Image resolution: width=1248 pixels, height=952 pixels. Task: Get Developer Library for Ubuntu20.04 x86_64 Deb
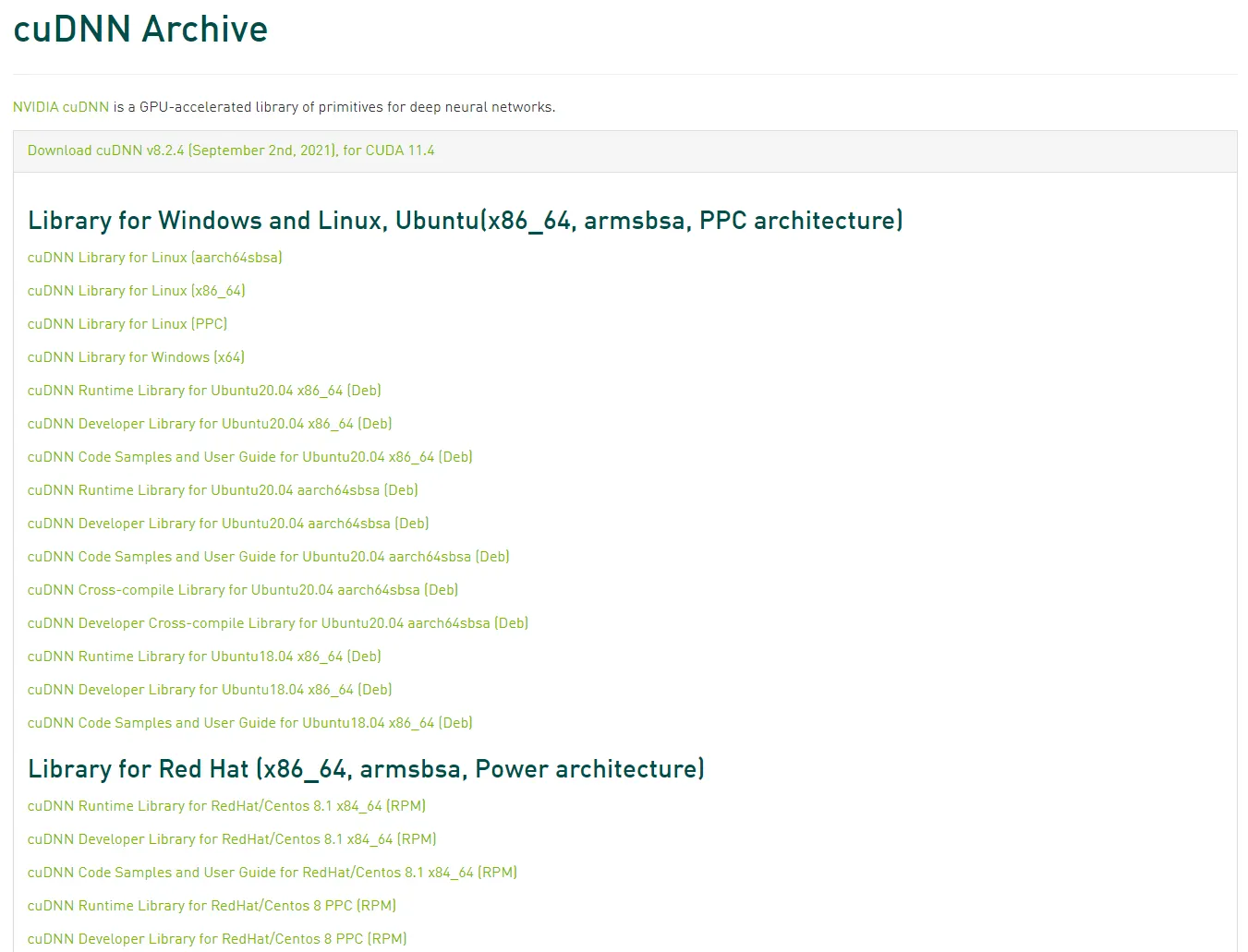coord(210,424)
